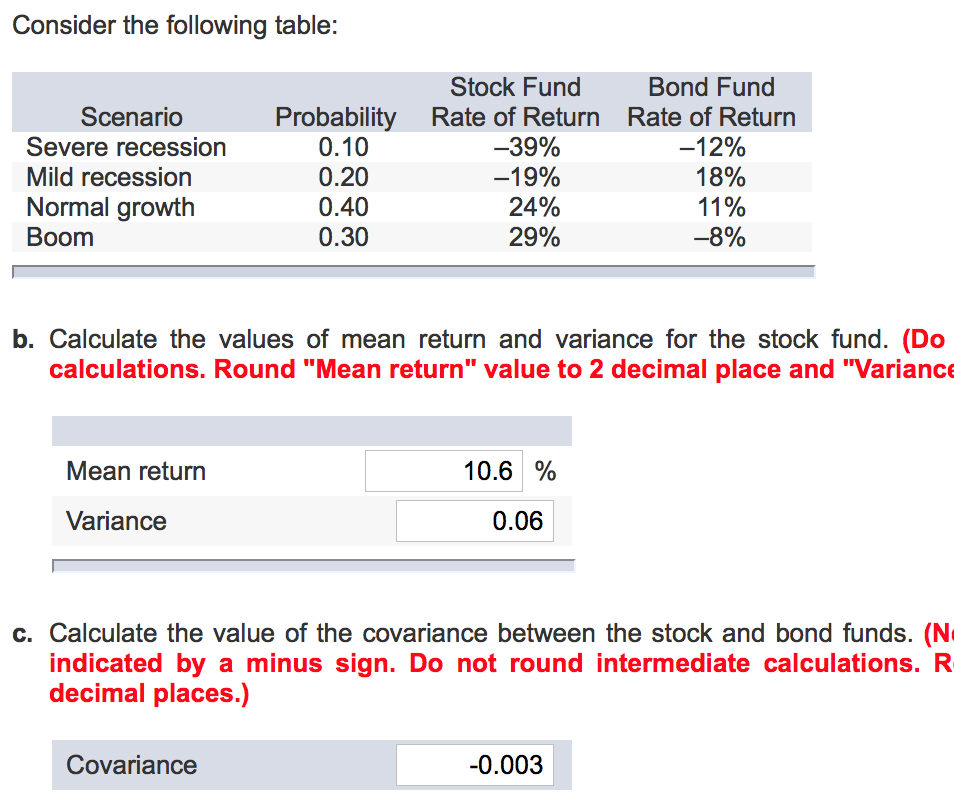The width and height of the screenshot is (954, 802).
Task: Select the Bond Fund Rate of Return header
Action: (711, 102)
